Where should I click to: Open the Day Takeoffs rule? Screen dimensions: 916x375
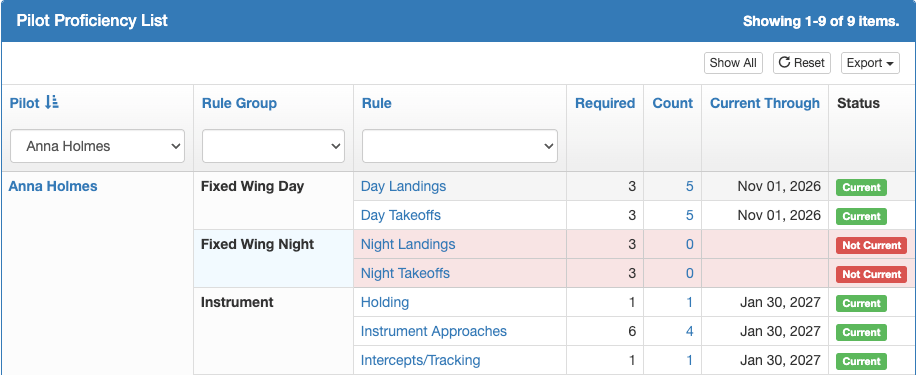pyautogui.click(x=401, y=216)
